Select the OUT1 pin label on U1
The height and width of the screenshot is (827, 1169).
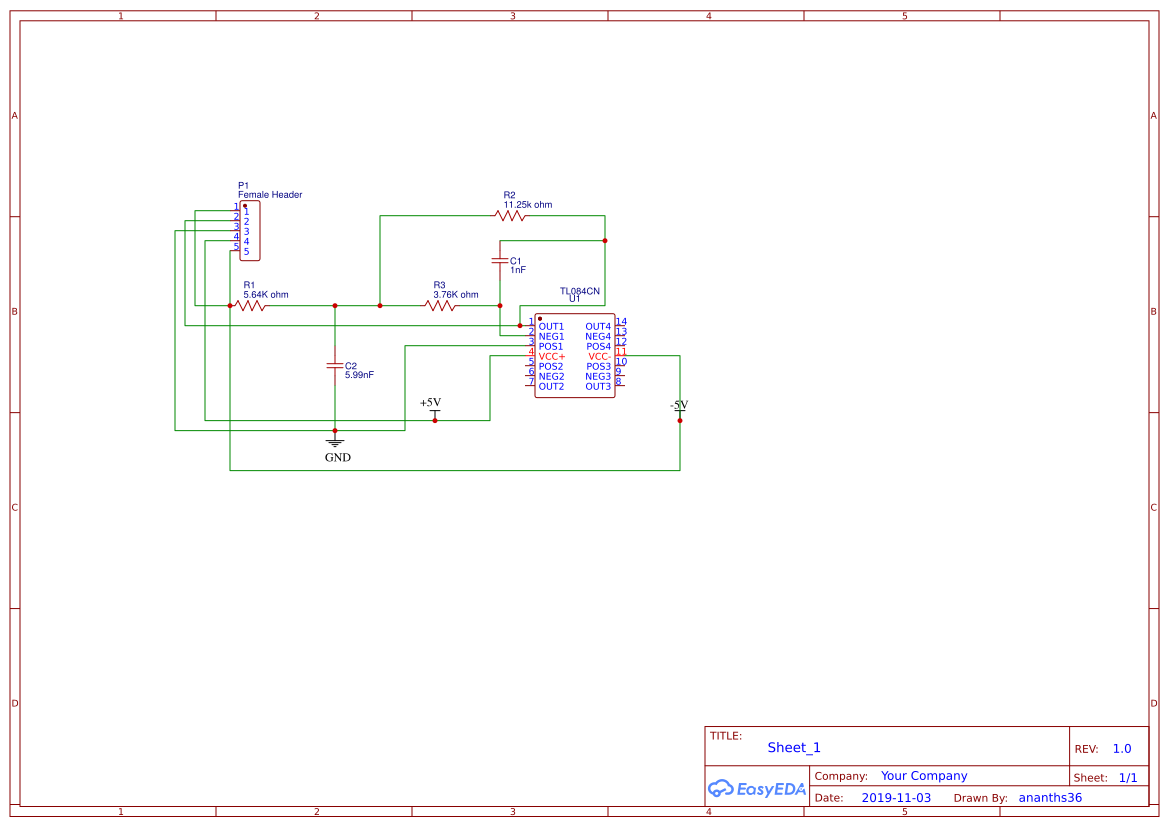551,327
